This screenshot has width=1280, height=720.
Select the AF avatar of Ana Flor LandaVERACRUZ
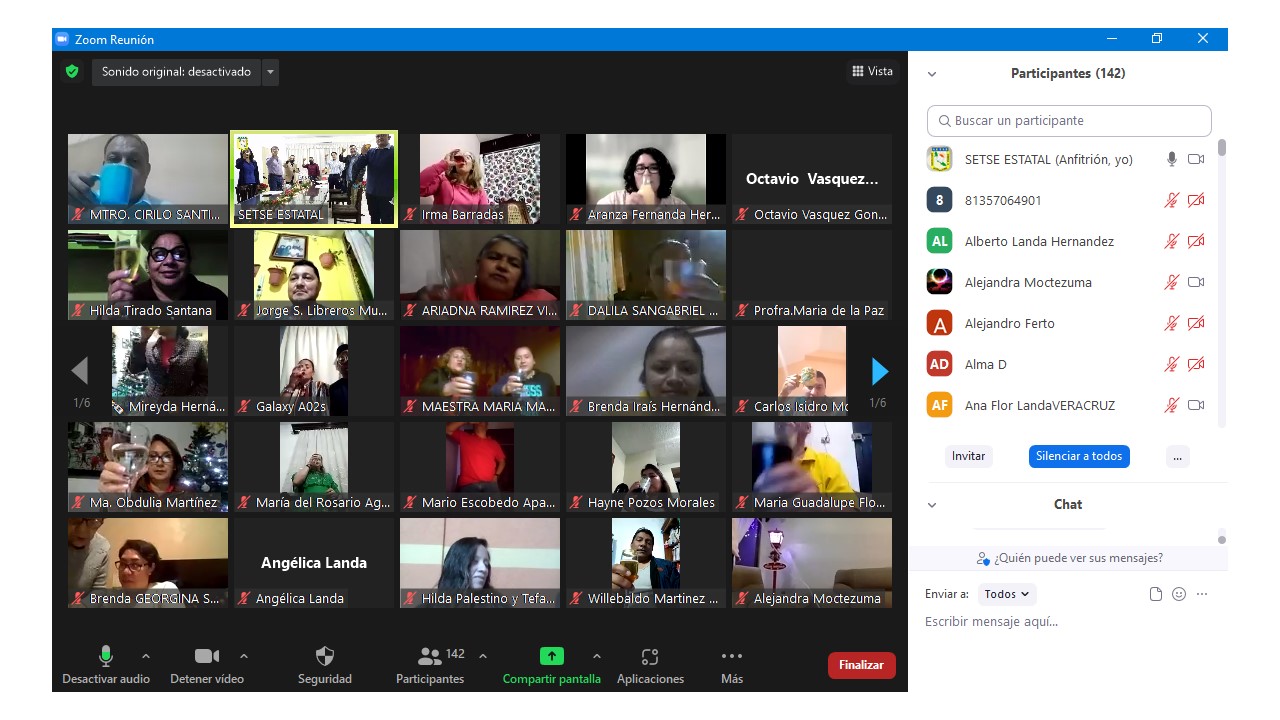[x=939, y=405]
